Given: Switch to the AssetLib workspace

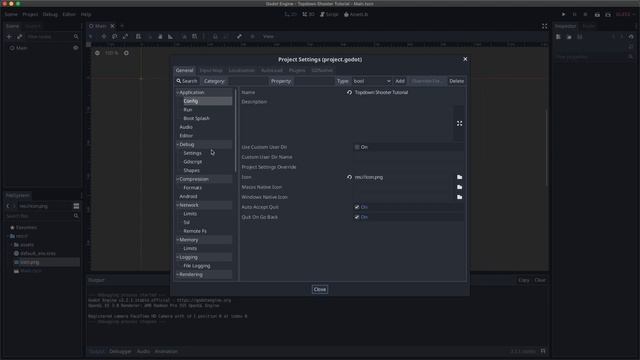Looking at the screenshot, I should (x=356, y=14).
